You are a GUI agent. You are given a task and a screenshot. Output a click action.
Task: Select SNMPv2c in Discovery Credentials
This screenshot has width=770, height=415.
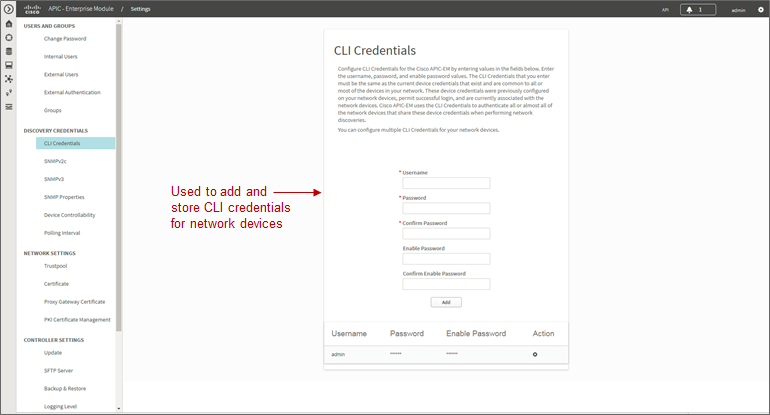tap(55, 161)
